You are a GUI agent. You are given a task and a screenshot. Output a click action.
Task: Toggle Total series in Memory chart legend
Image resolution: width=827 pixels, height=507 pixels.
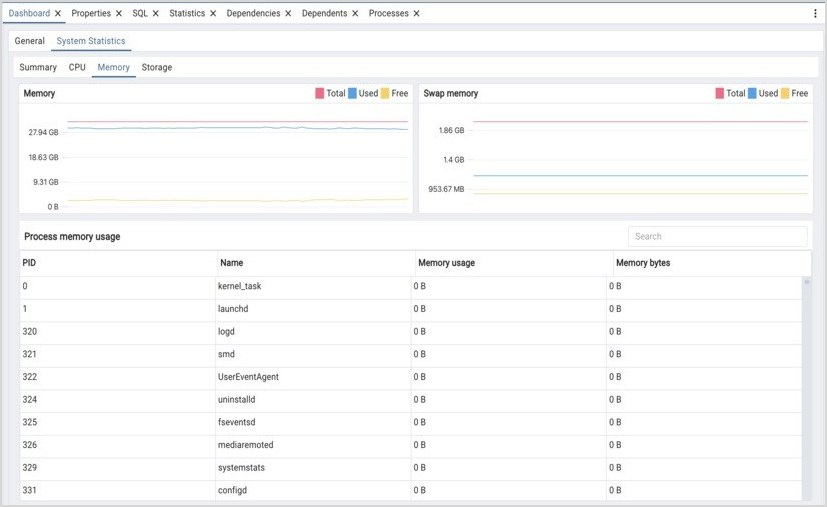330,93
